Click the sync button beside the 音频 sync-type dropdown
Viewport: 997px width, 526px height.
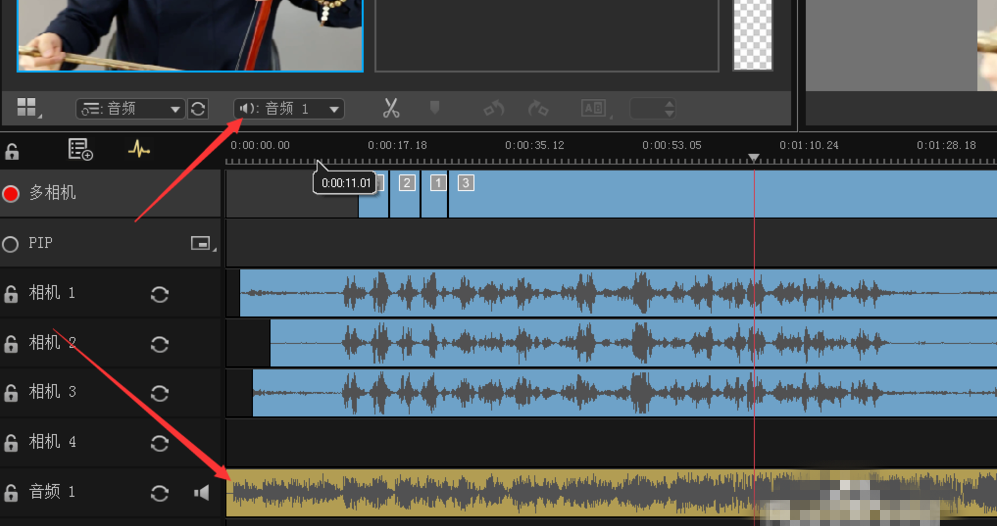198,109
